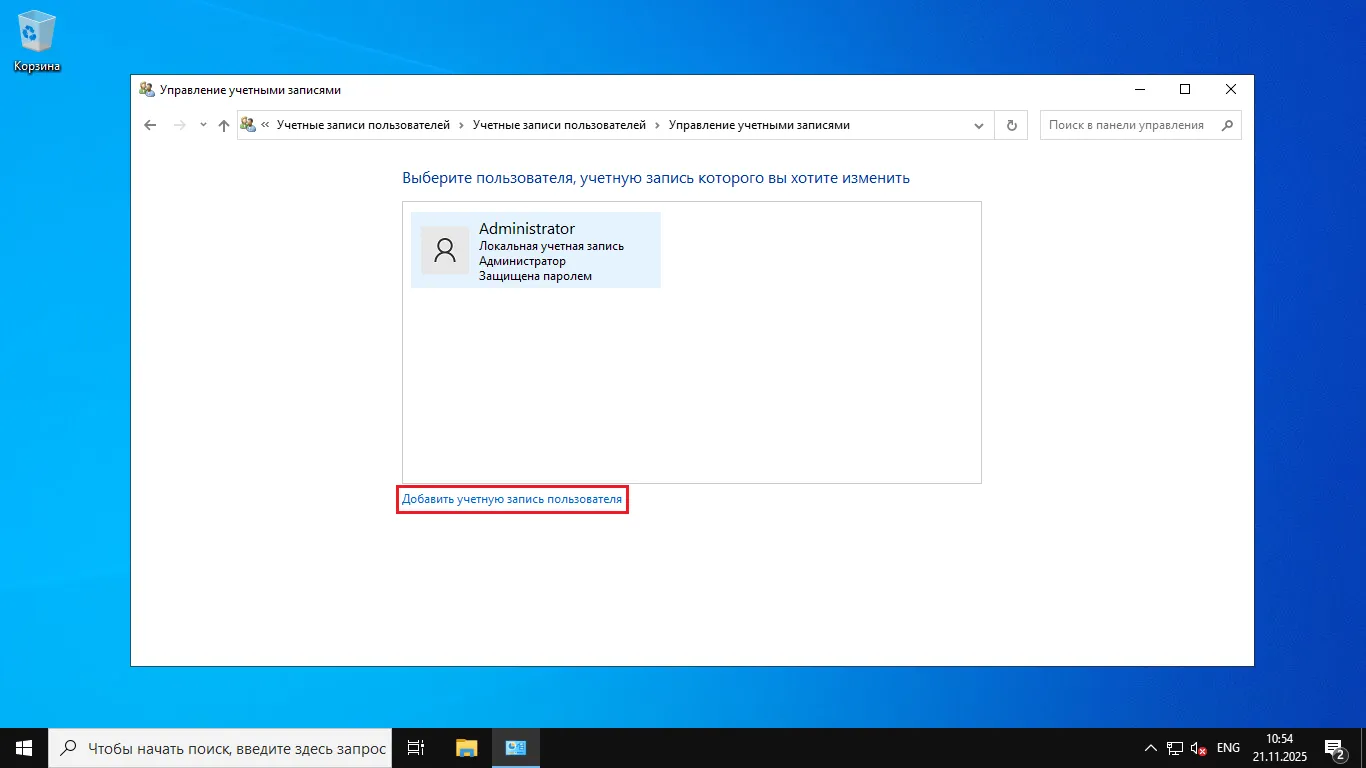Switch input language via ENG indicator

(1228, 748)
